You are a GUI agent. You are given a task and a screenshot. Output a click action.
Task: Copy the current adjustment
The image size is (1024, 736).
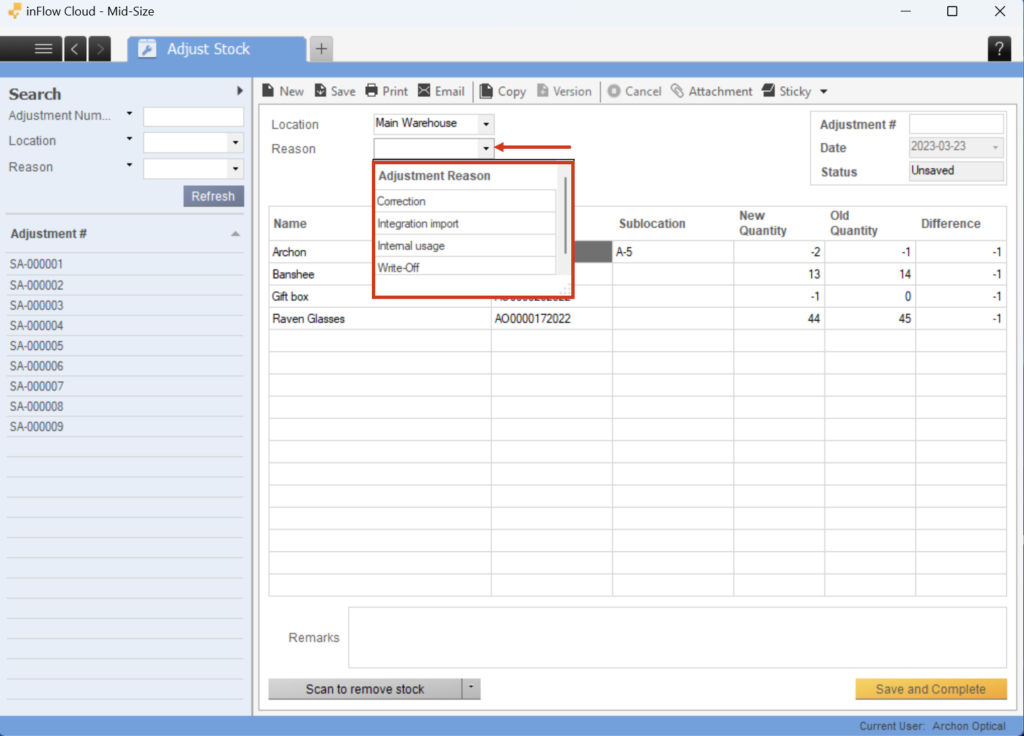click(502, 91)
